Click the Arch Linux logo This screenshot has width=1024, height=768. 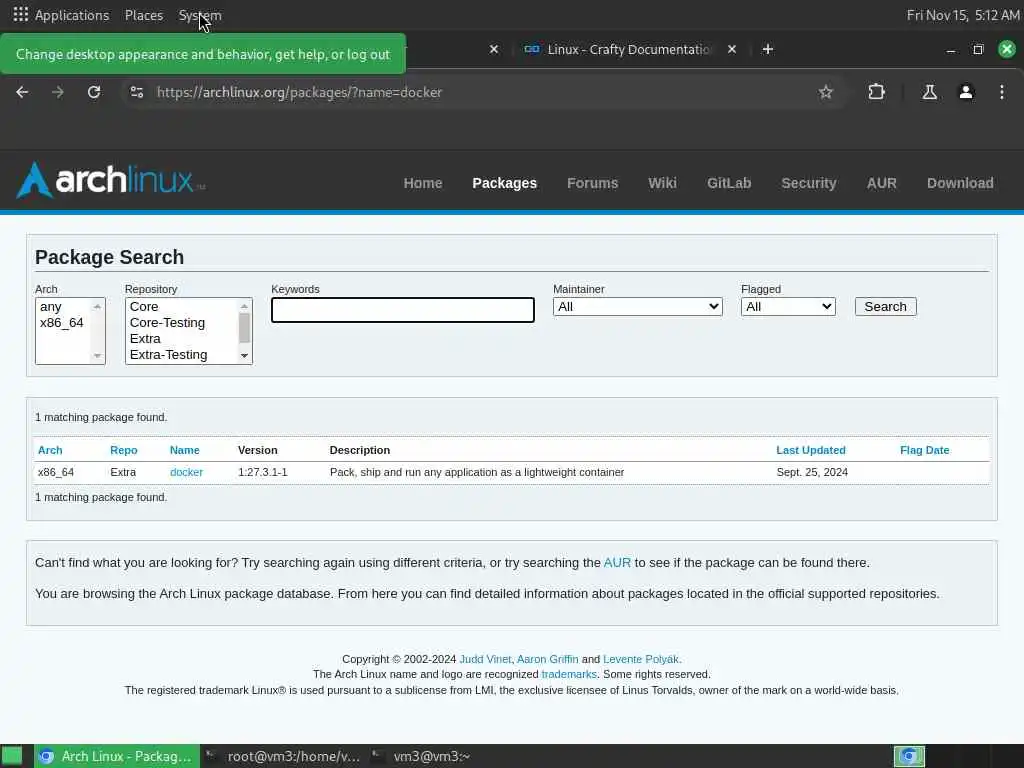110,180
